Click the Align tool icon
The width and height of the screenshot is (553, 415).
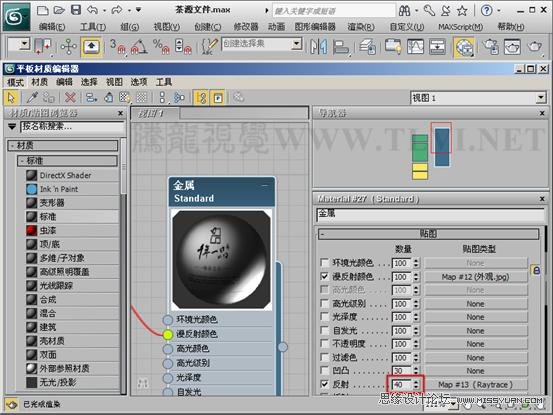click(x=340, y=47)
